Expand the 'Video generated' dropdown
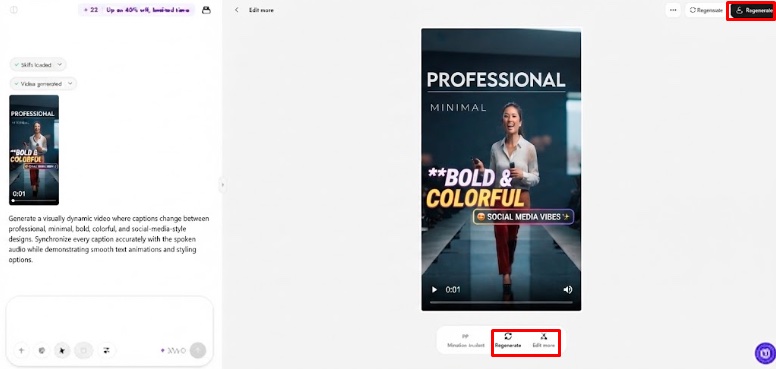 (44, 84)
